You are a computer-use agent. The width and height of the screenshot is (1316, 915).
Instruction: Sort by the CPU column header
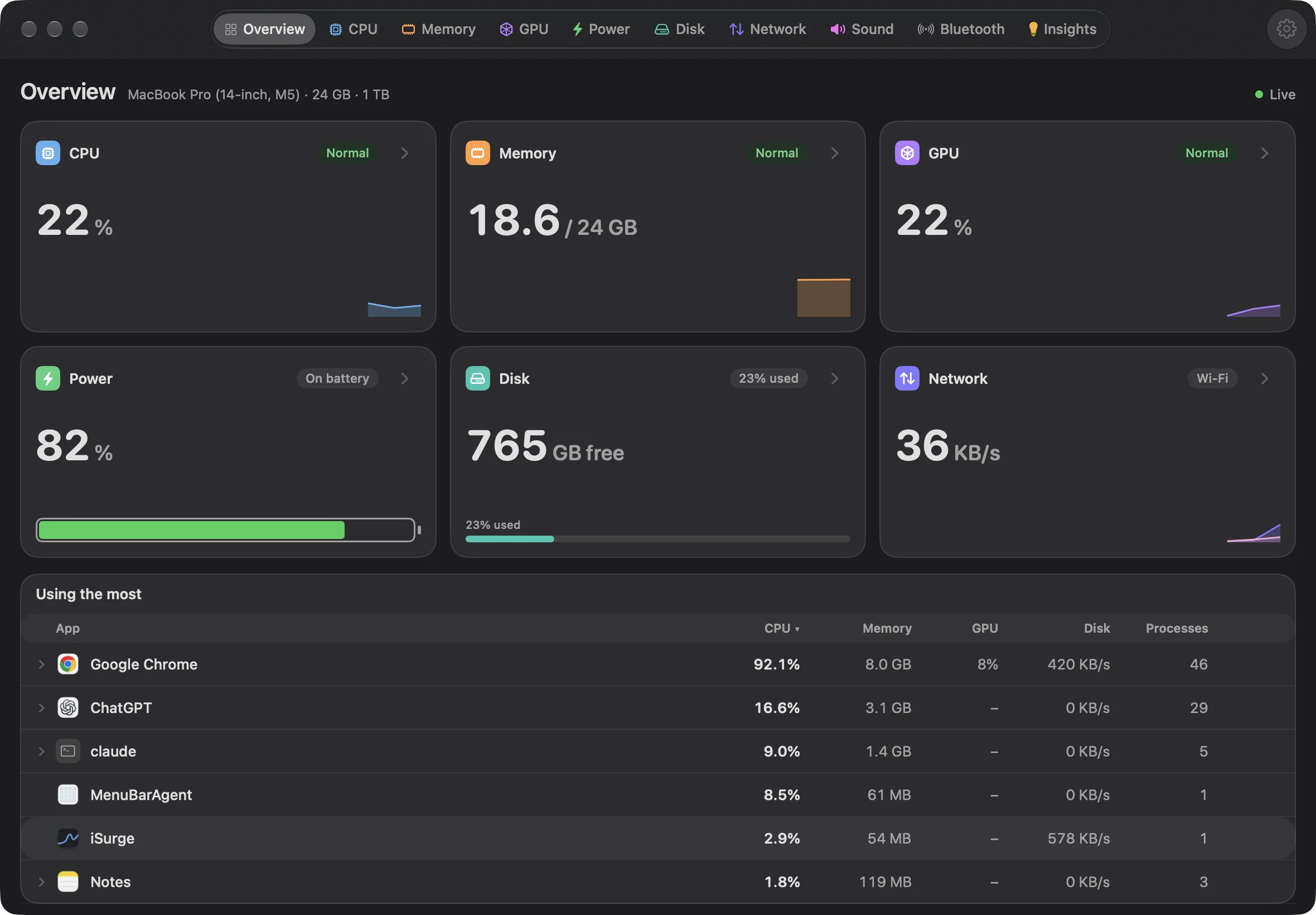[781, 628]
